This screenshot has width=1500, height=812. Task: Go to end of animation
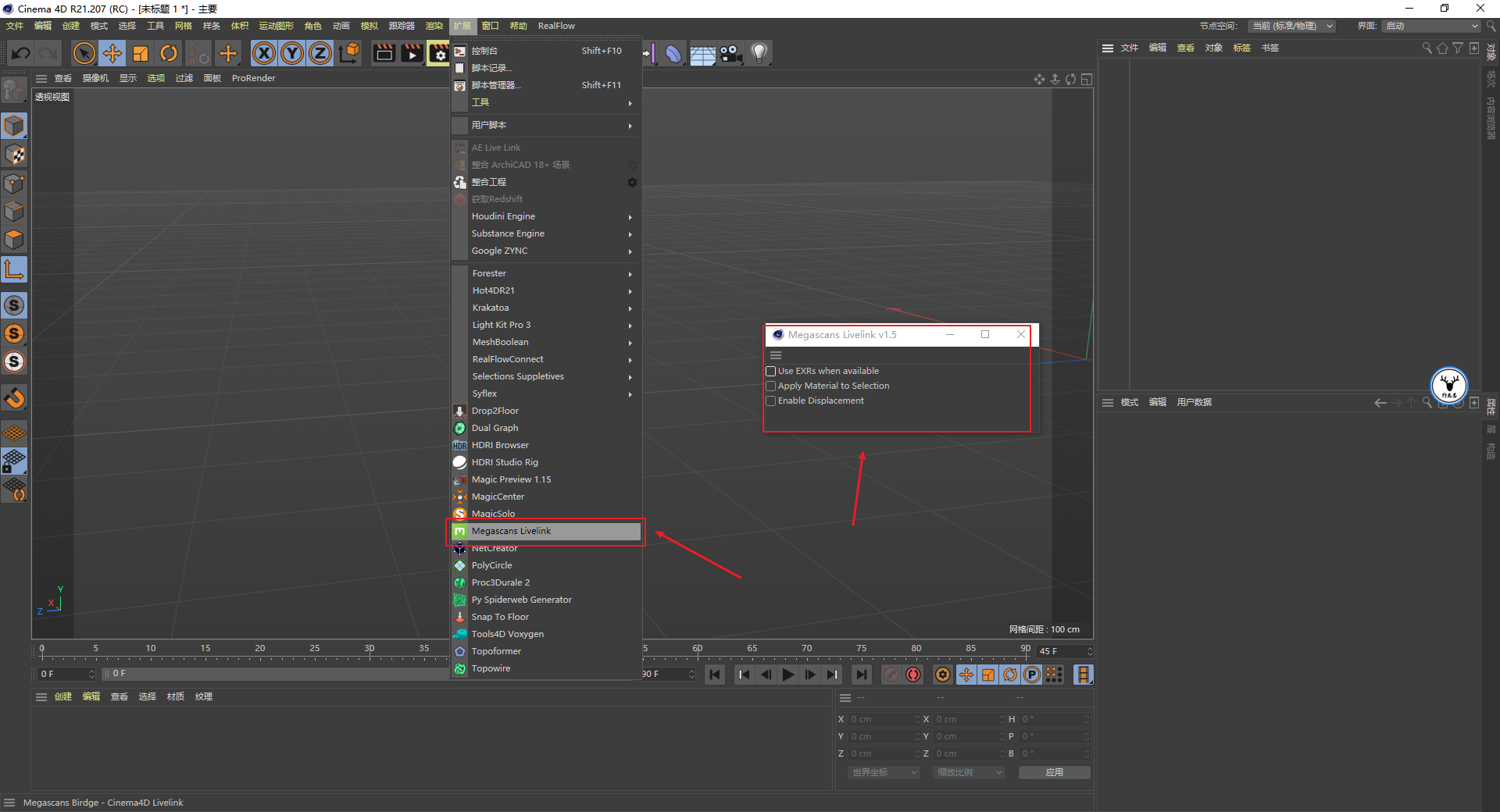[x=862, y=675]
